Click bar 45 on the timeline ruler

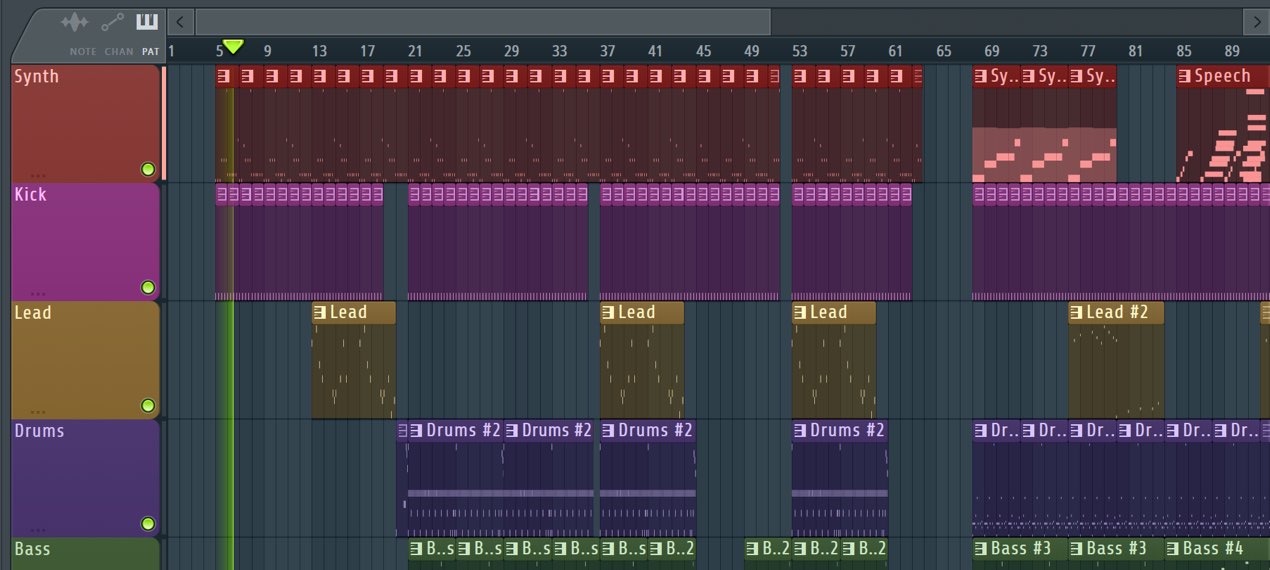[x=704, y=51]
